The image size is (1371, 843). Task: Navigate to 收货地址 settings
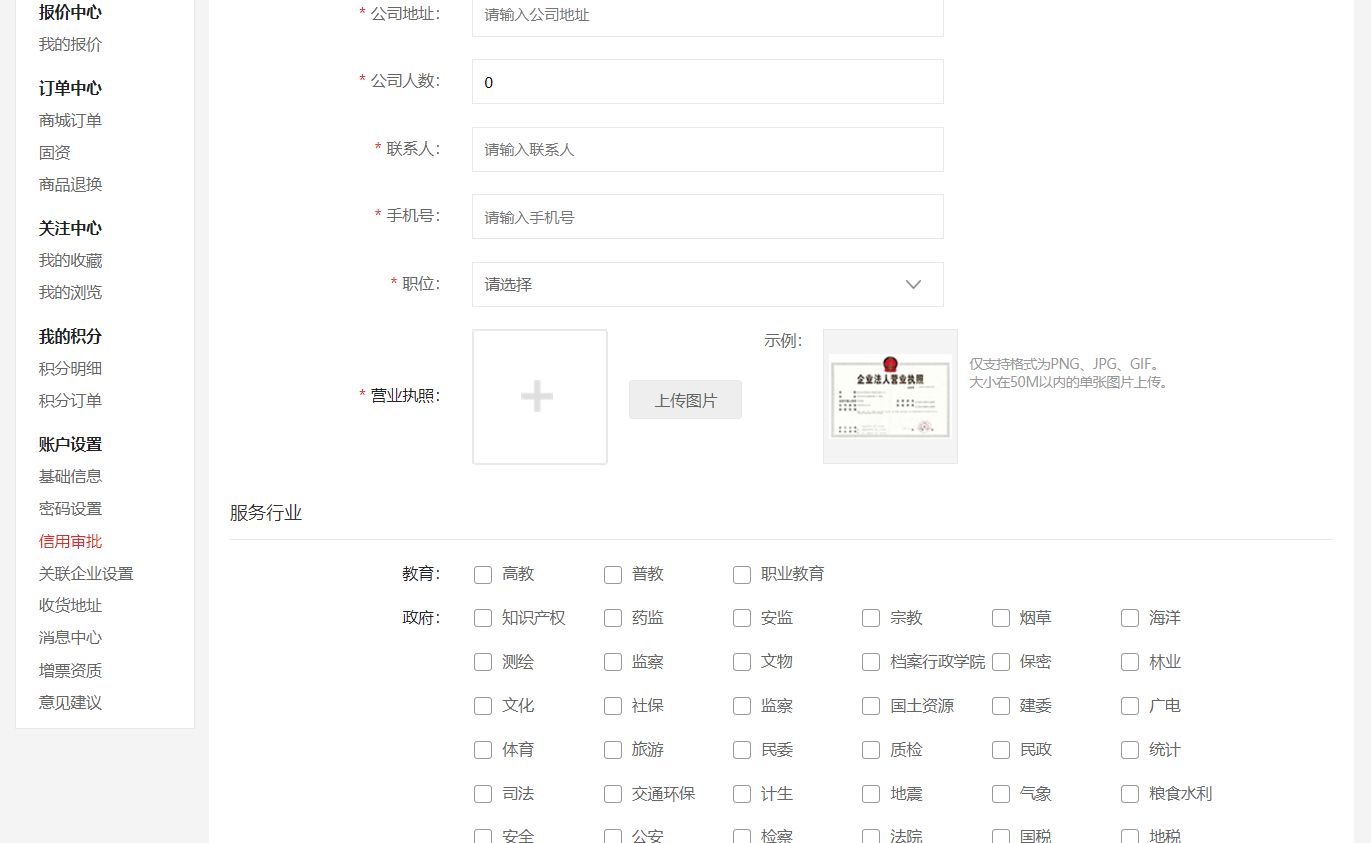coord(70,606)
